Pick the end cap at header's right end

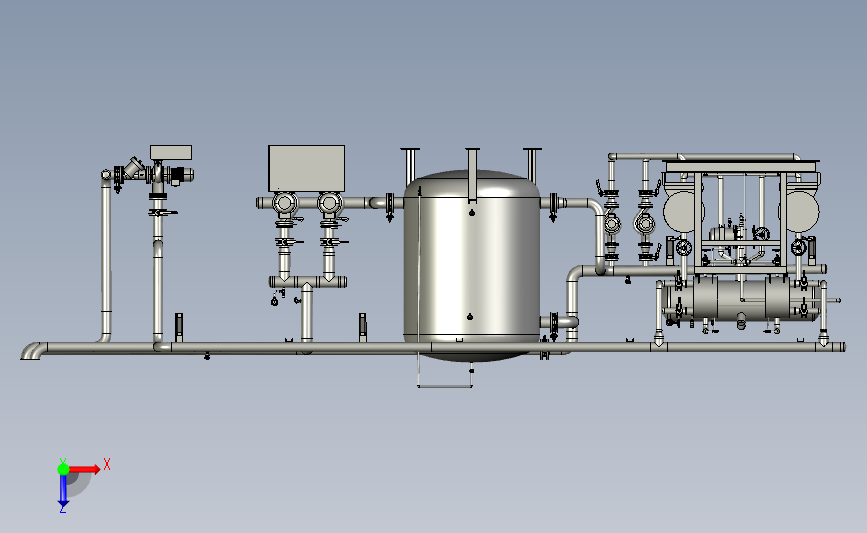pyautogui.click(x=843, y=347)
